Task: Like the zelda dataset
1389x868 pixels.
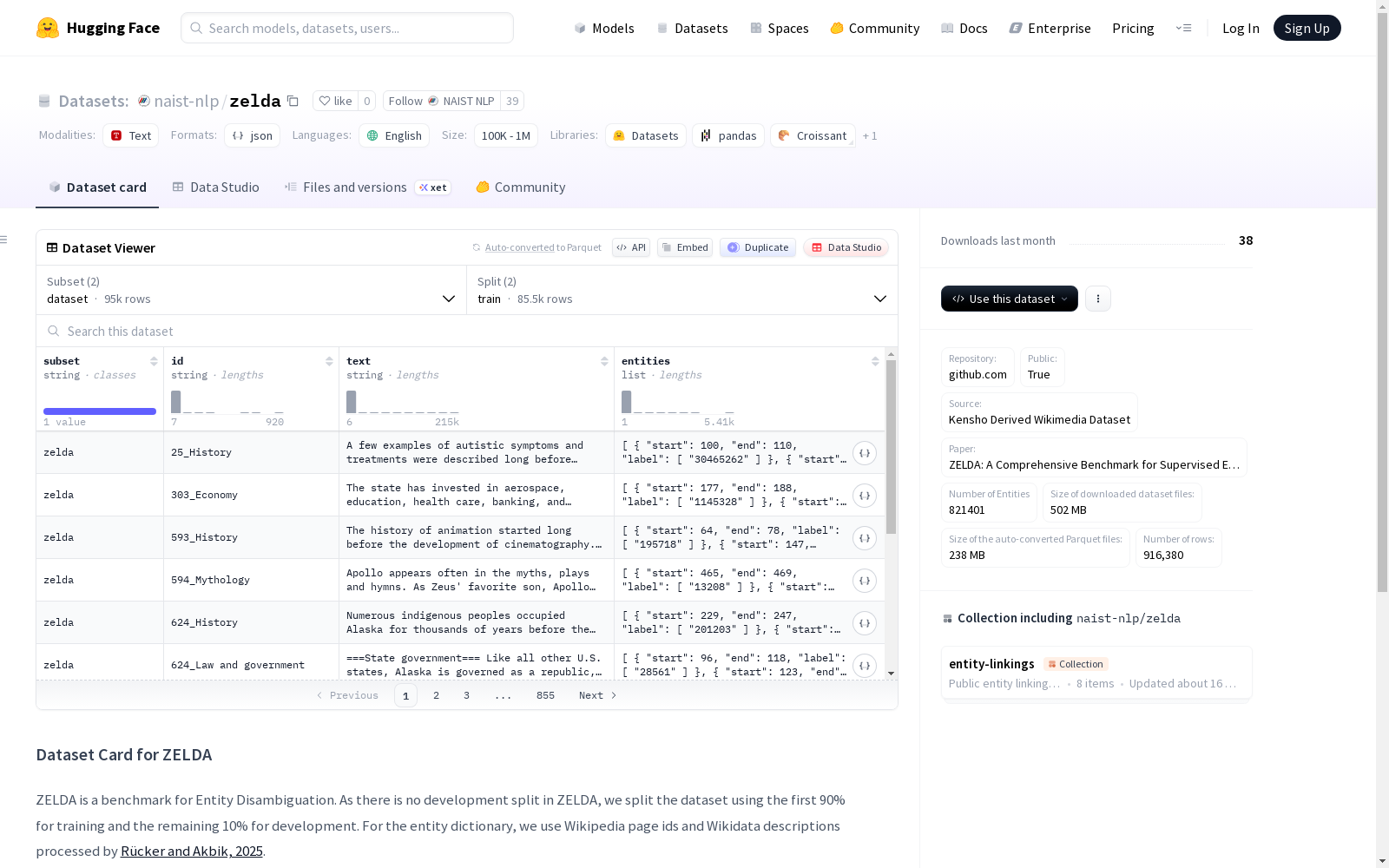Action: tap(335, 101)
